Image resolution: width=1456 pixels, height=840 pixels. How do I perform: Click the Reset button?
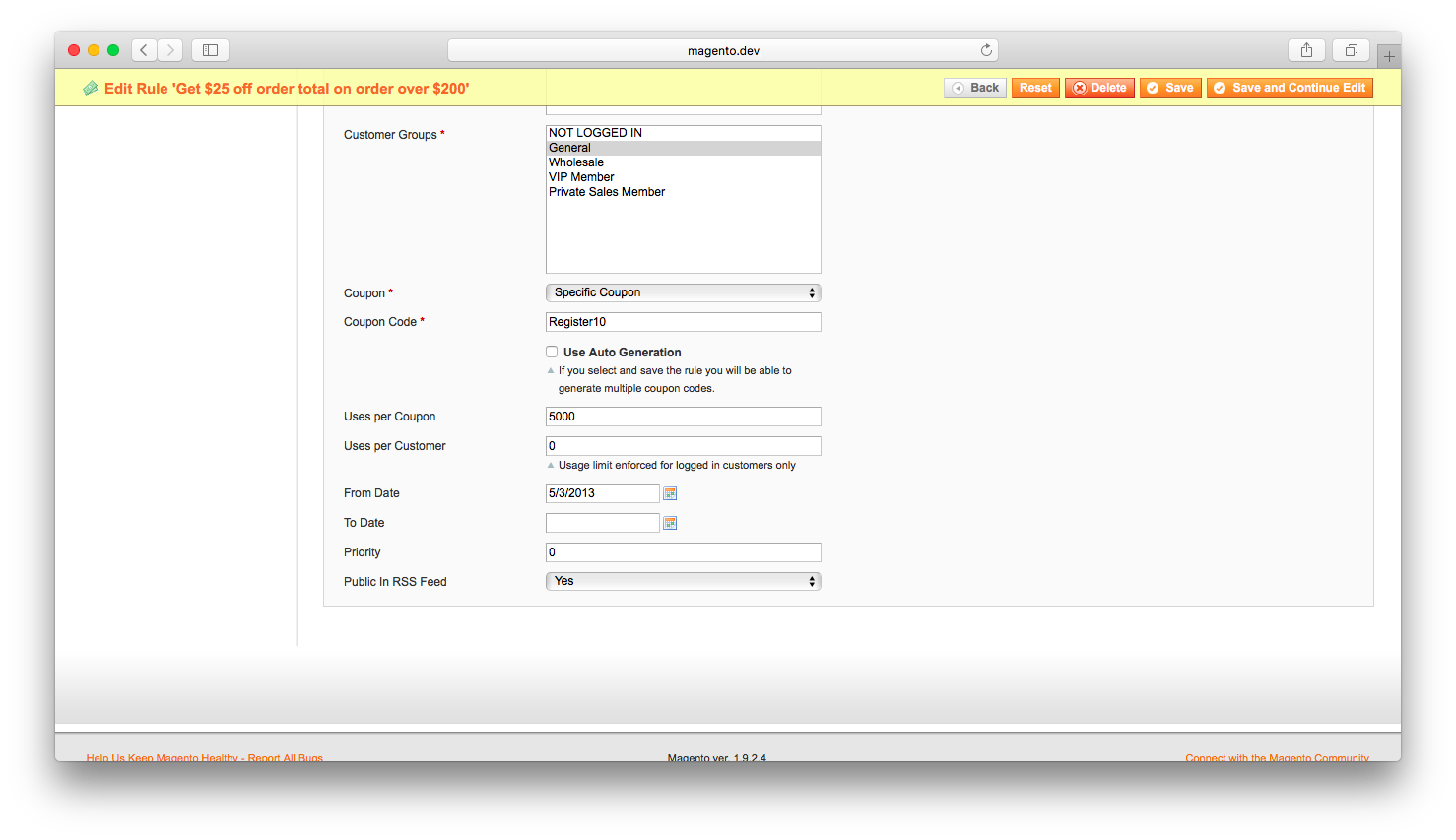click(1035, 88)
